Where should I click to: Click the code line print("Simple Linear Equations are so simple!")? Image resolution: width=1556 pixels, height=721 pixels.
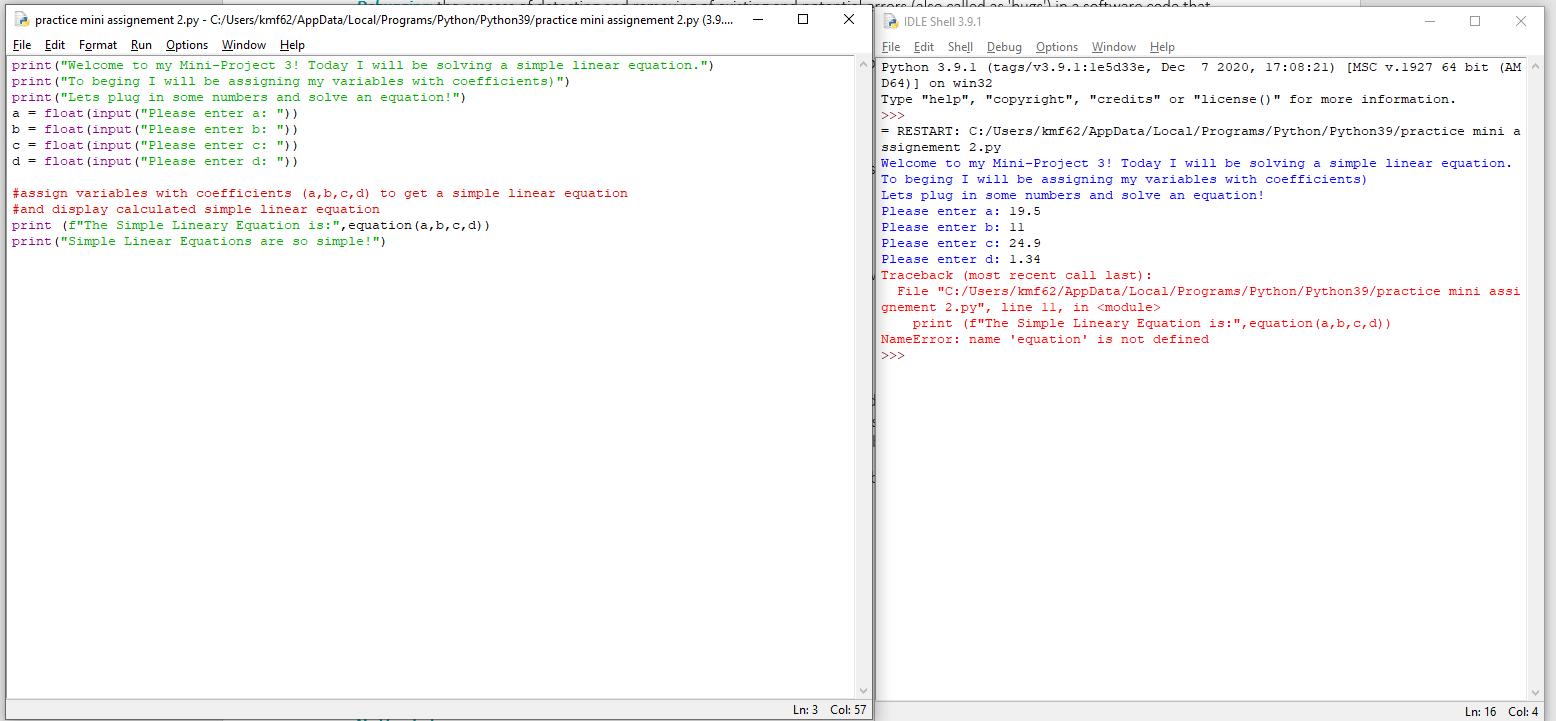[198, 241]
